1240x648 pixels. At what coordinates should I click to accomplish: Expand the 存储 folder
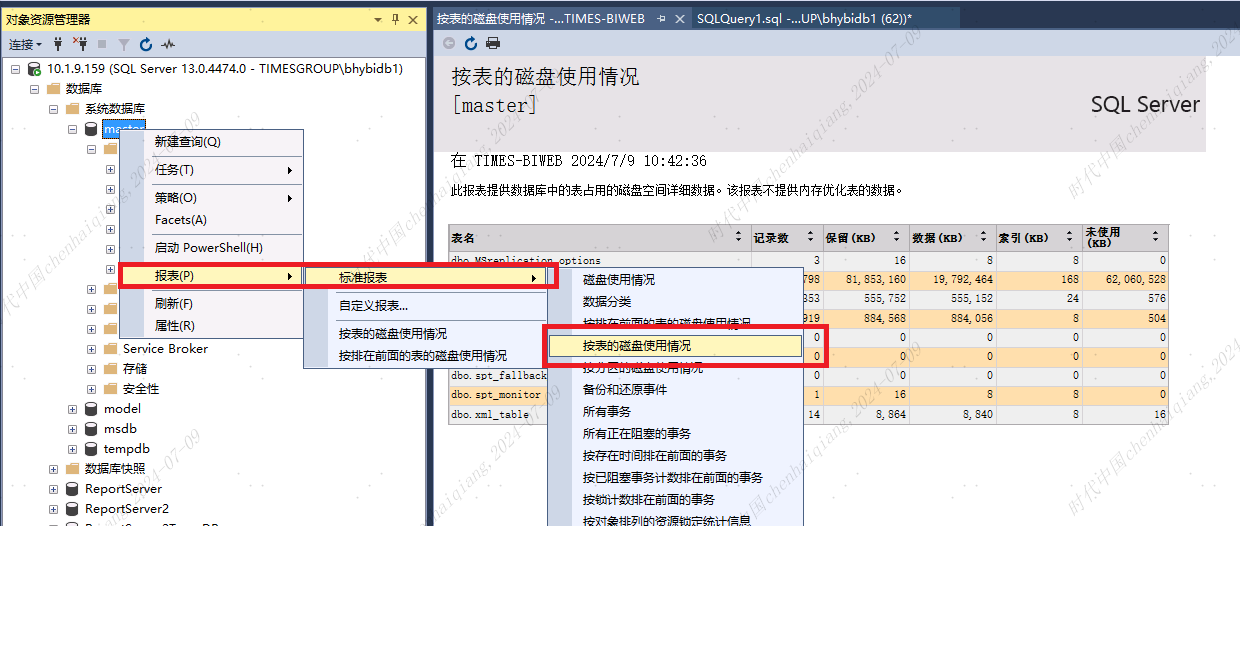tap(91, 369)
